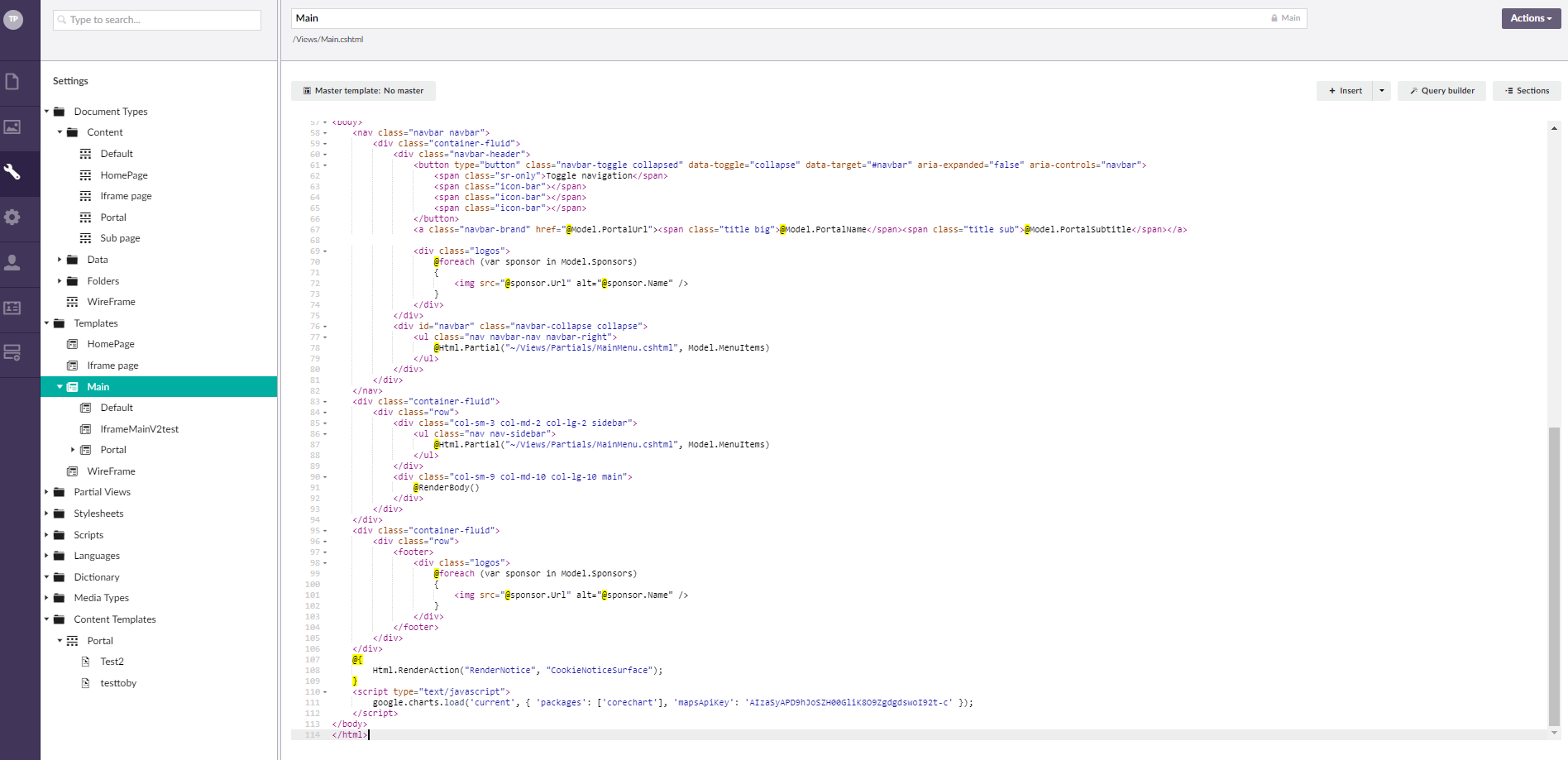The width and height of the screenshot is (1568, 760).
Task: Click Master template: No master button
Action: pos(363,91)
